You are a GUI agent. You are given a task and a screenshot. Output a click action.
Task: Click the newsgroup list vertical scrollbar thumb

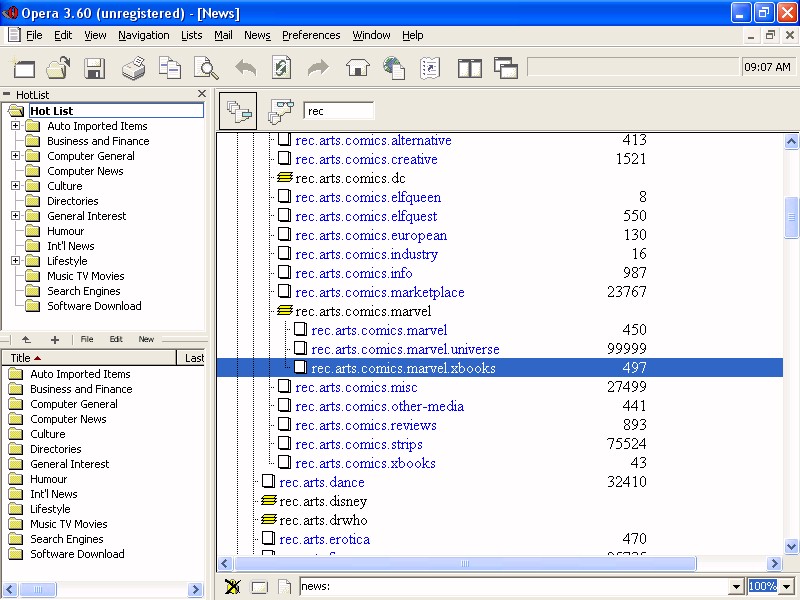click(791, 217)
